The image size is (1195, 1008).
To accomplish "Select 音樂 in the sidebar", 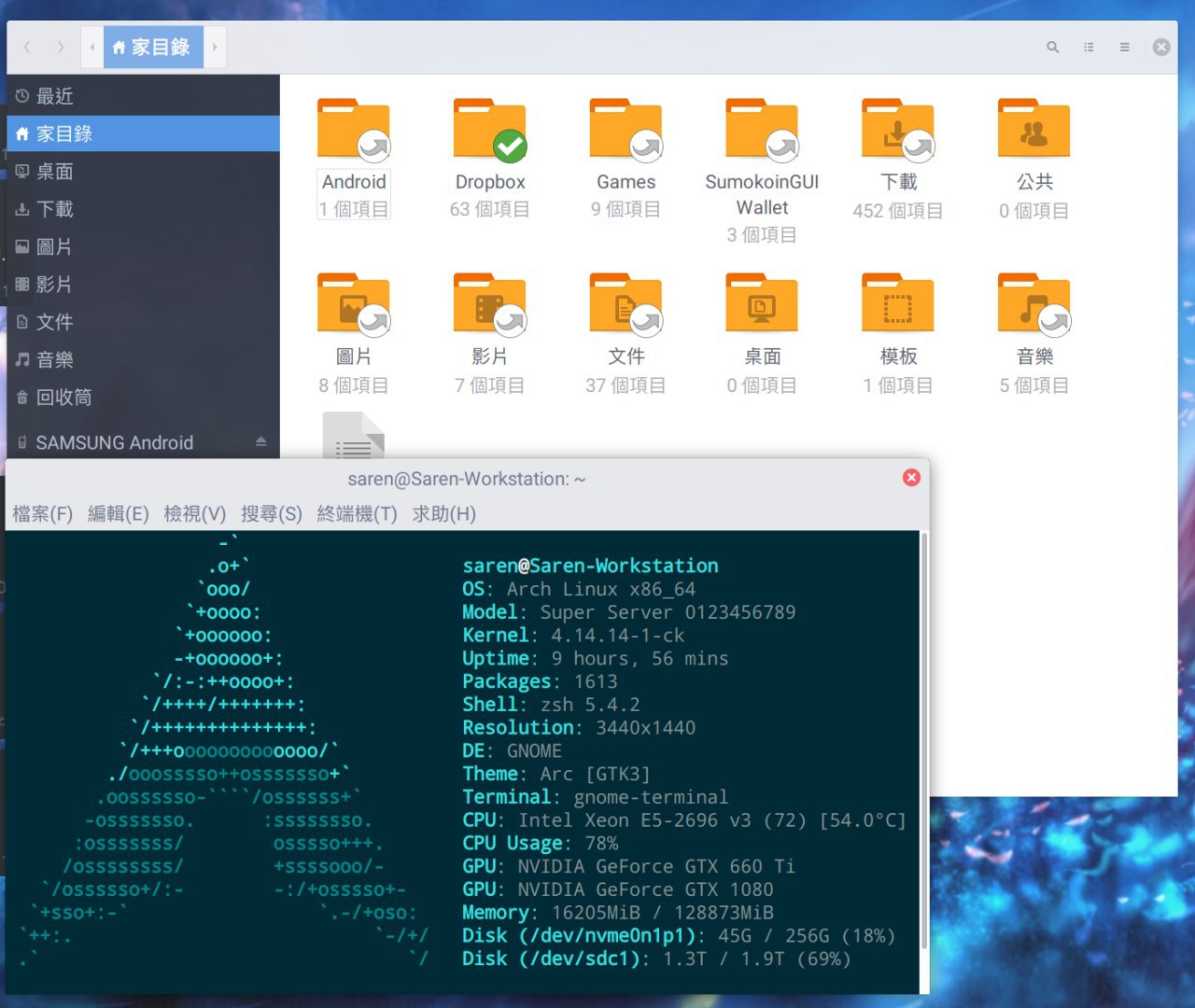I will (143, 359).
